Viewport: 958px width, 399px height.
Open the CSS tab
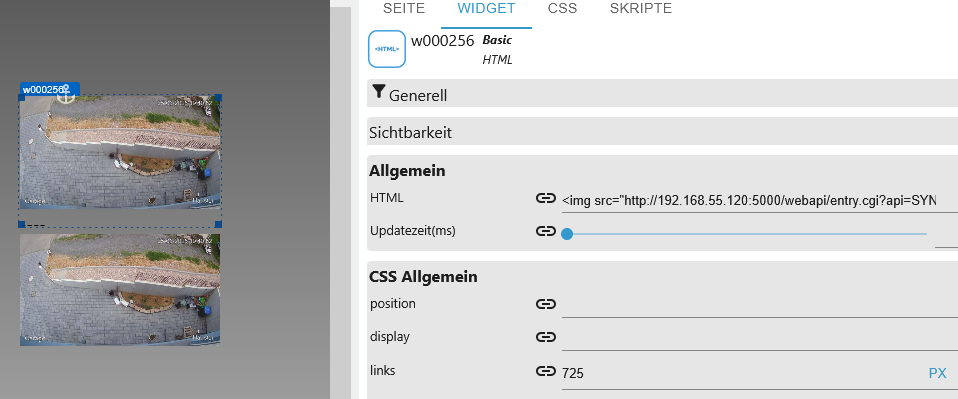tap(563, 9)
